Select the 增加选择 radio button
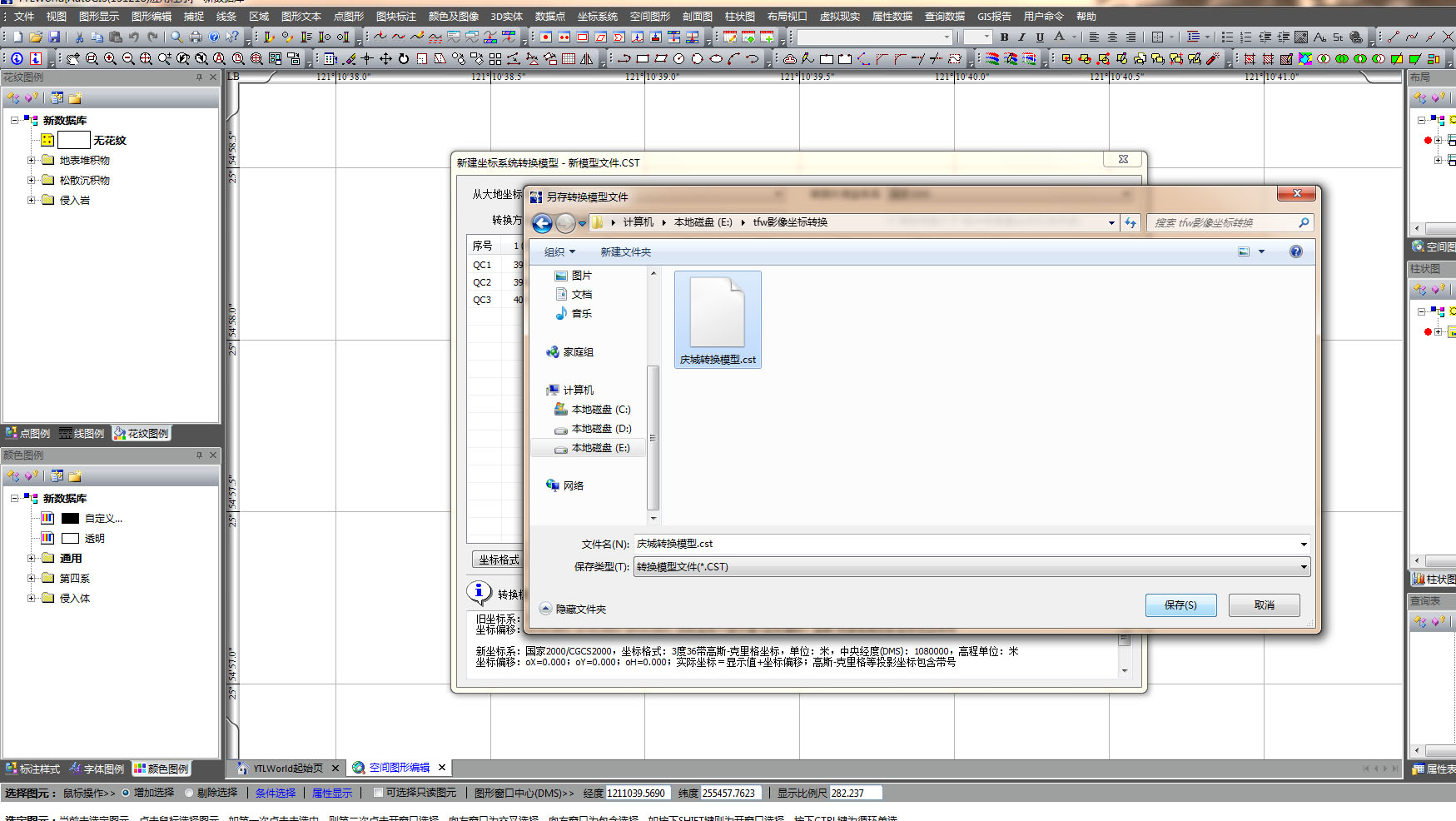 point(127,793)
